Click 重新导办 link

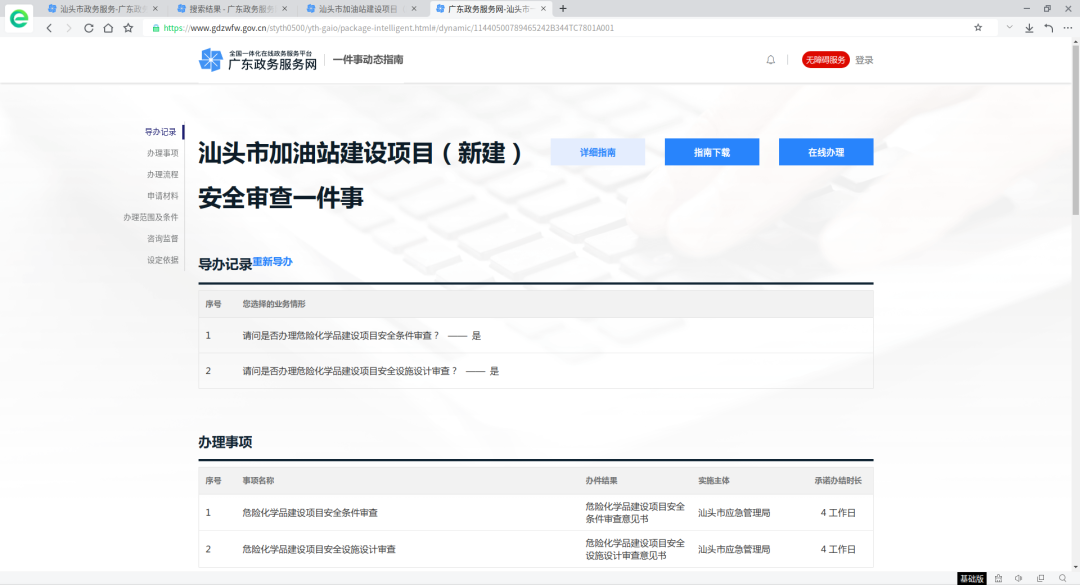[273, 262]
